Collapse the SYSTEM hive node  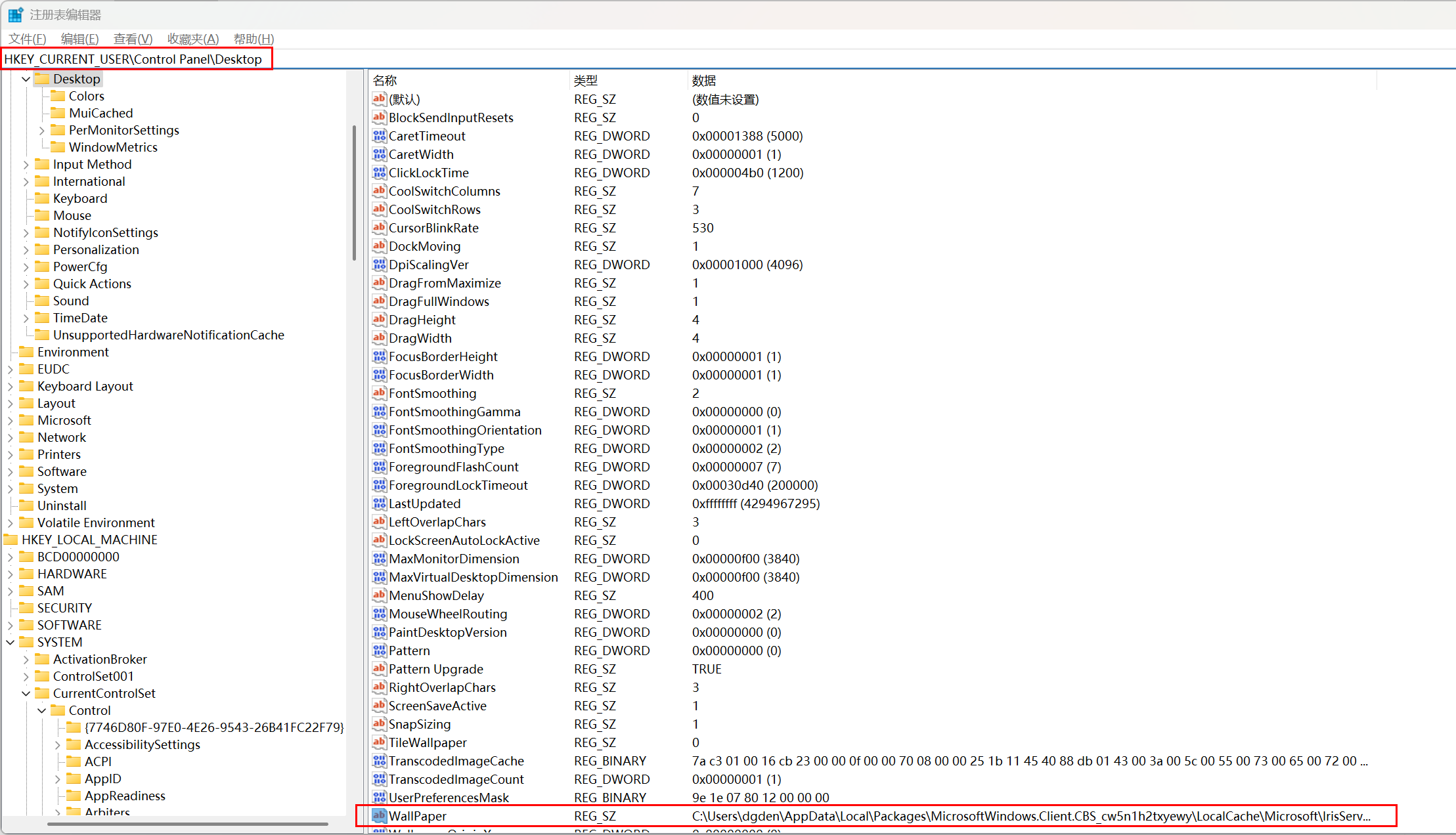11,642
